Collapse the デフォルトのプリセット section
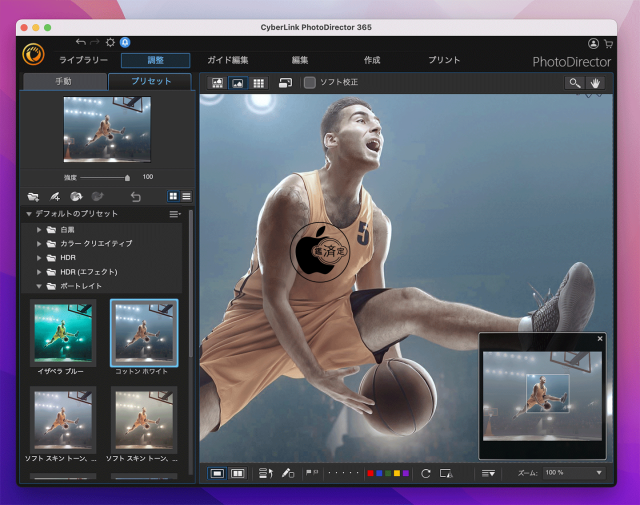The image size is (640, 505). [29, 214]
